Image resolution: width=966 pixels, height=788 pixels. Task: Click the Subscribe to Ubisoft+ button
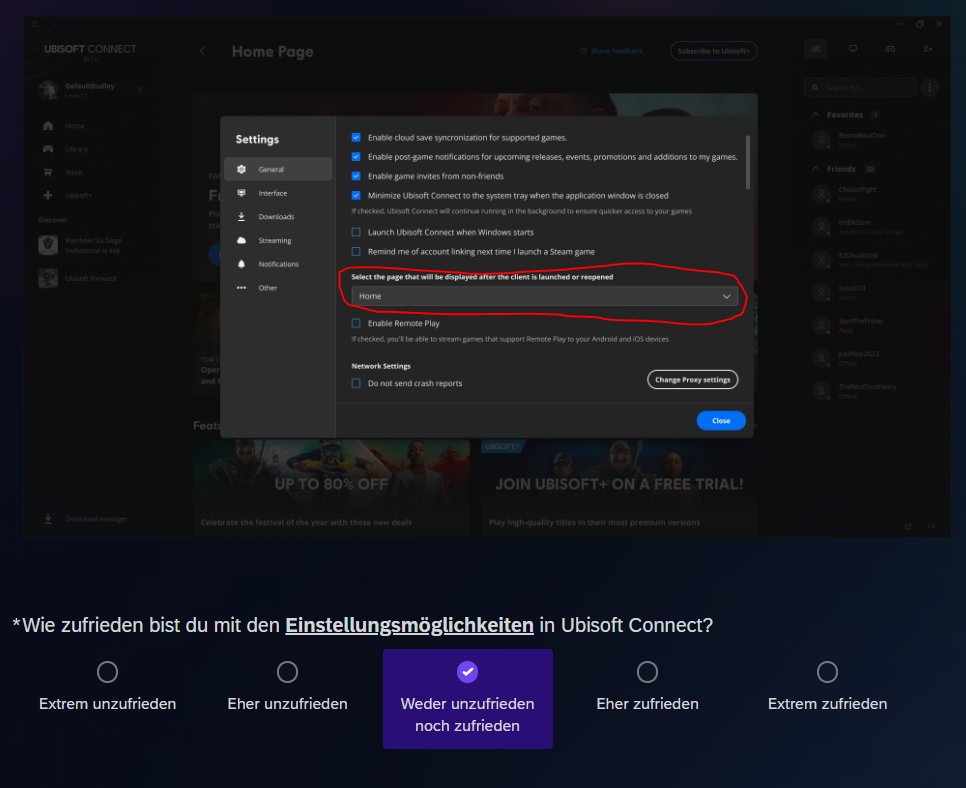pyautogui.click(x=713, y=51)
